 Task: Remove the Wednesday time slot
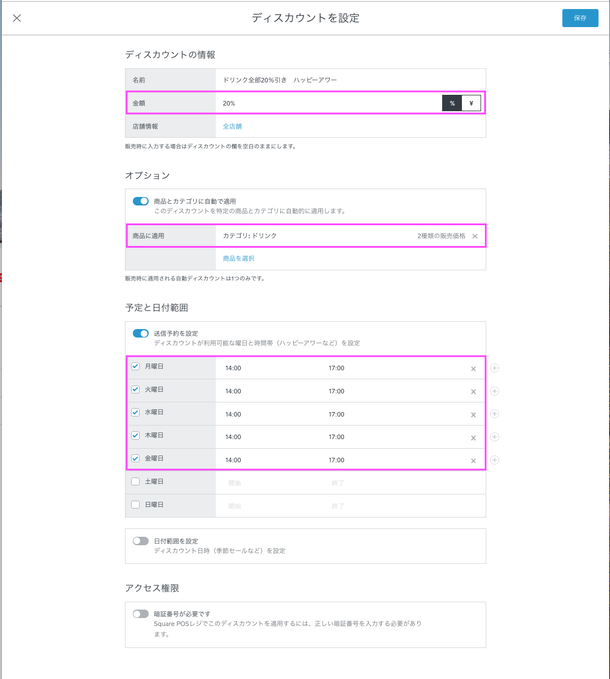click(x=473, y=415)
